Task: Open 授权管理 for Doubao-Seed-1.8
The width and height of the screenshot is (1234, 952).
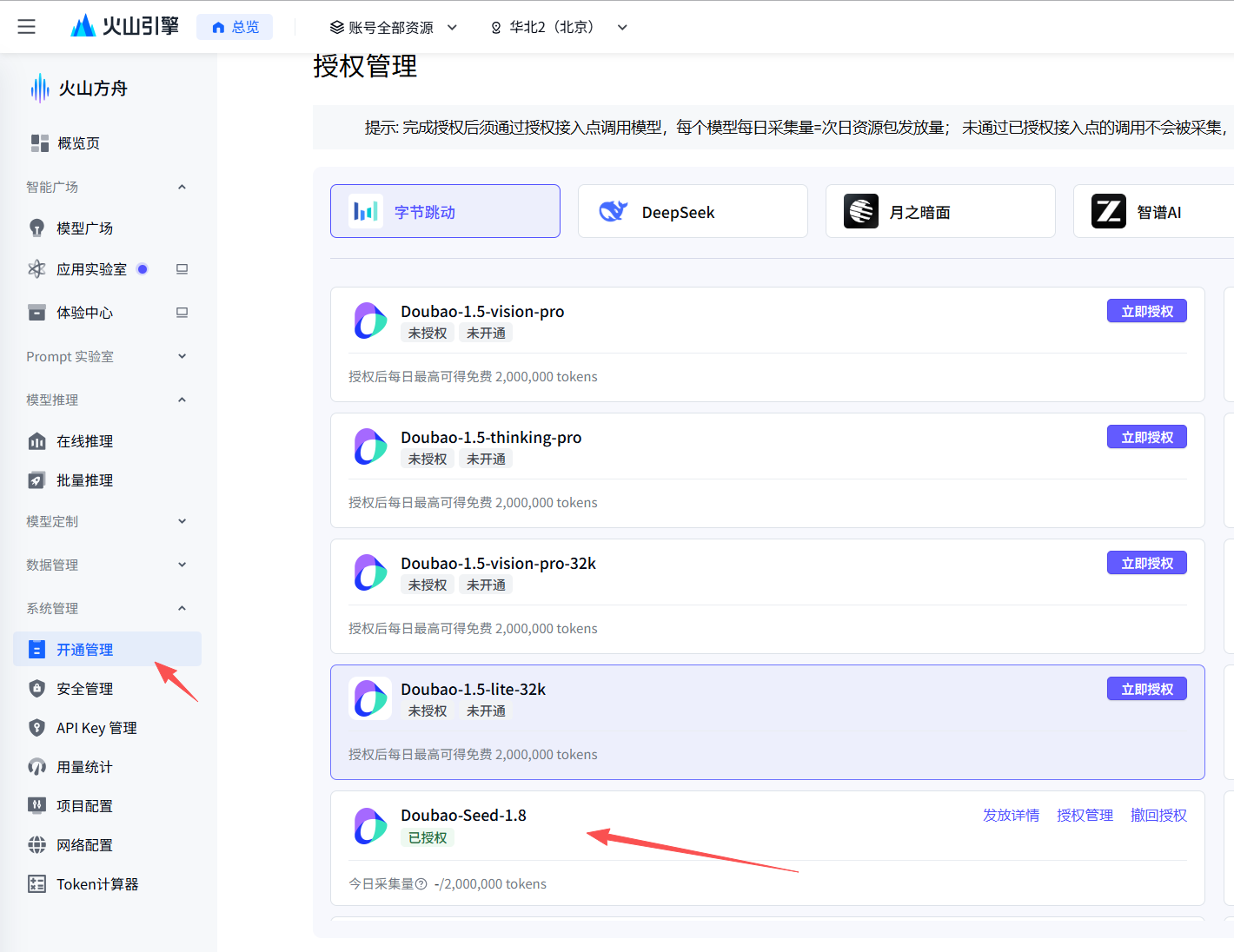Action: 1085,815
